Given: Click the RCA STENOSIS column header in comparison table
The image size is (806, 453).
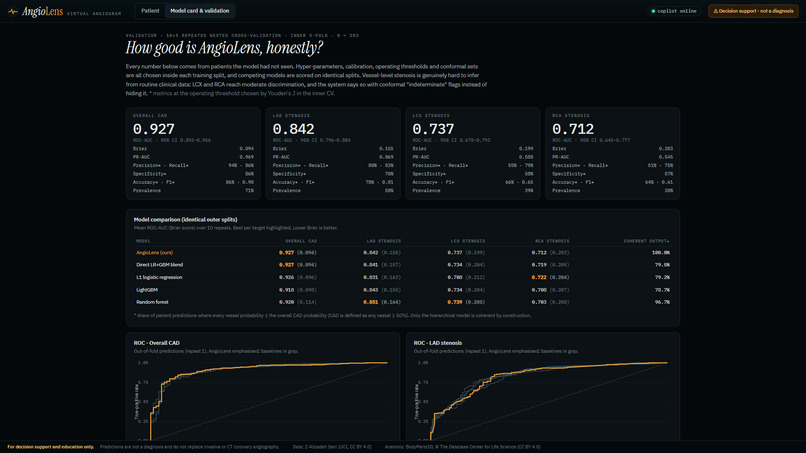Looking at the screenshot, I should [552, 241].
